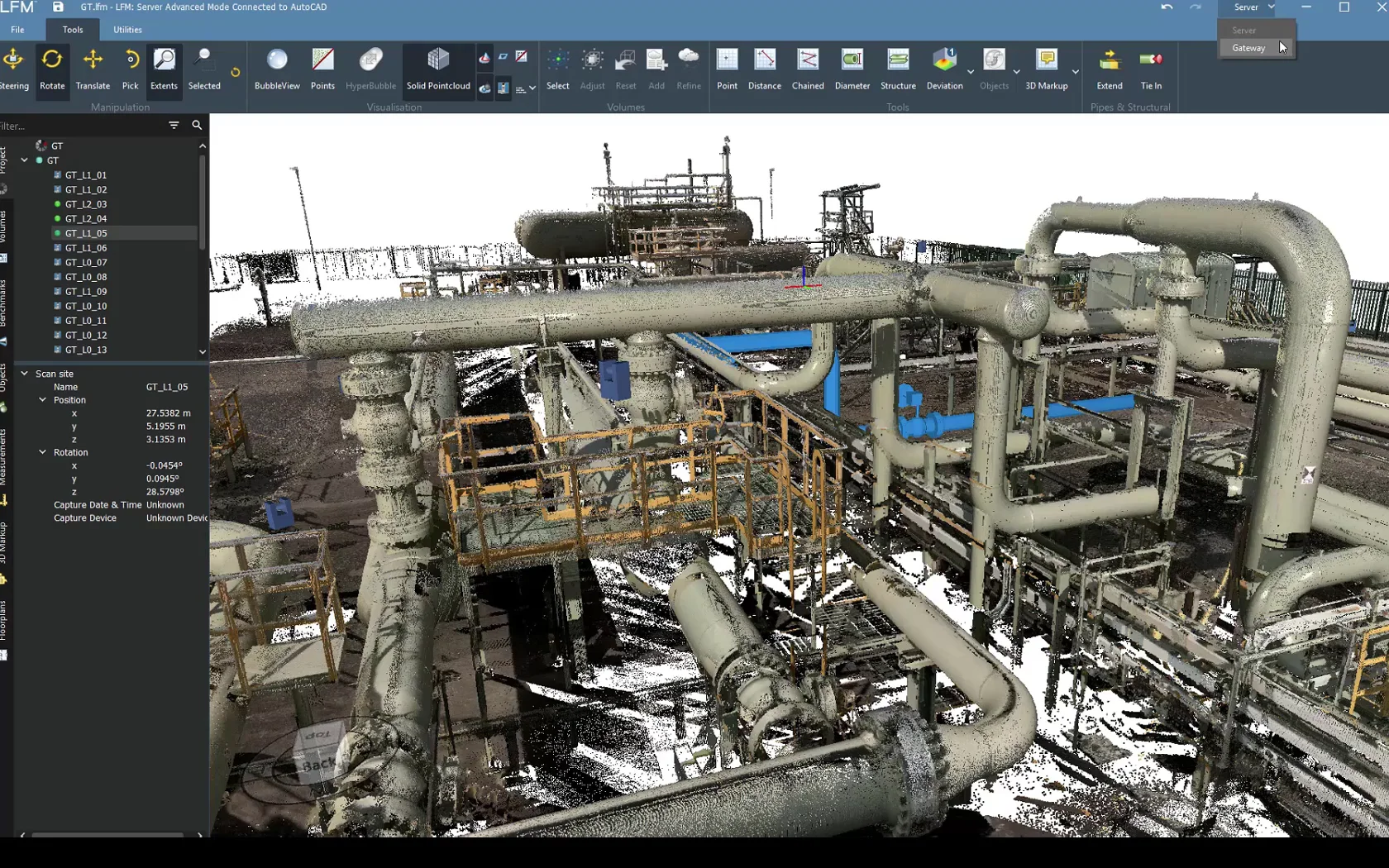
Task: Toggle the cone visualisation icon beside Solid Pointcloud
Action: click(484, 57)
